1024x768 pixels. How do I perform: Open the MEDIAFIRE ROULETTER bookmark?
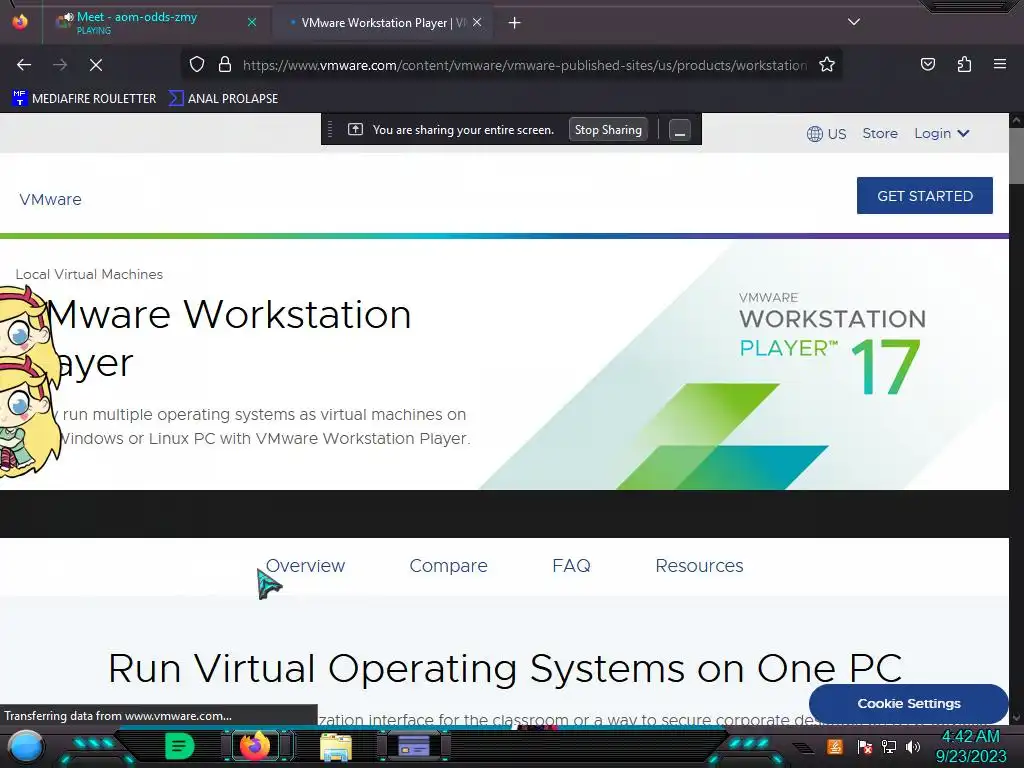84,99
